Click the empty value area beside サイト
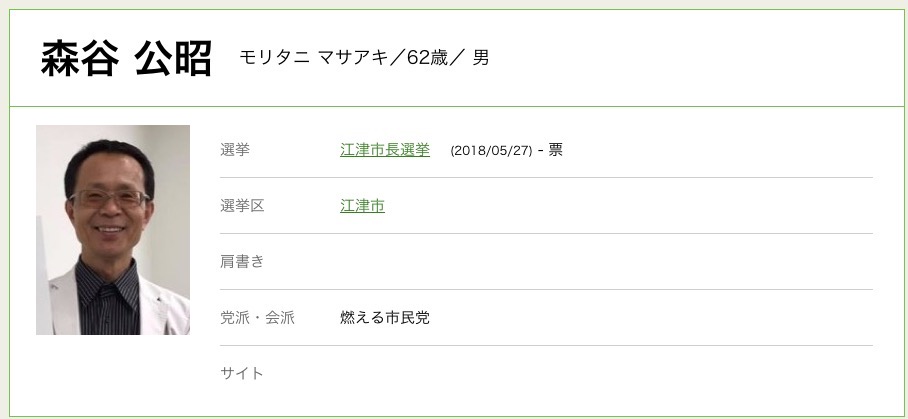 [x=600, y=373]
